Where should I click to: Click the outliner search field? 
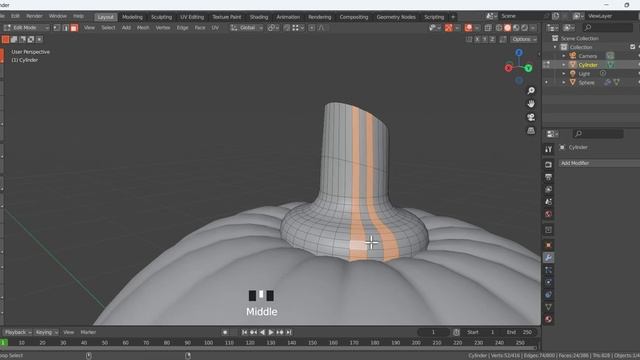(608, 28)
